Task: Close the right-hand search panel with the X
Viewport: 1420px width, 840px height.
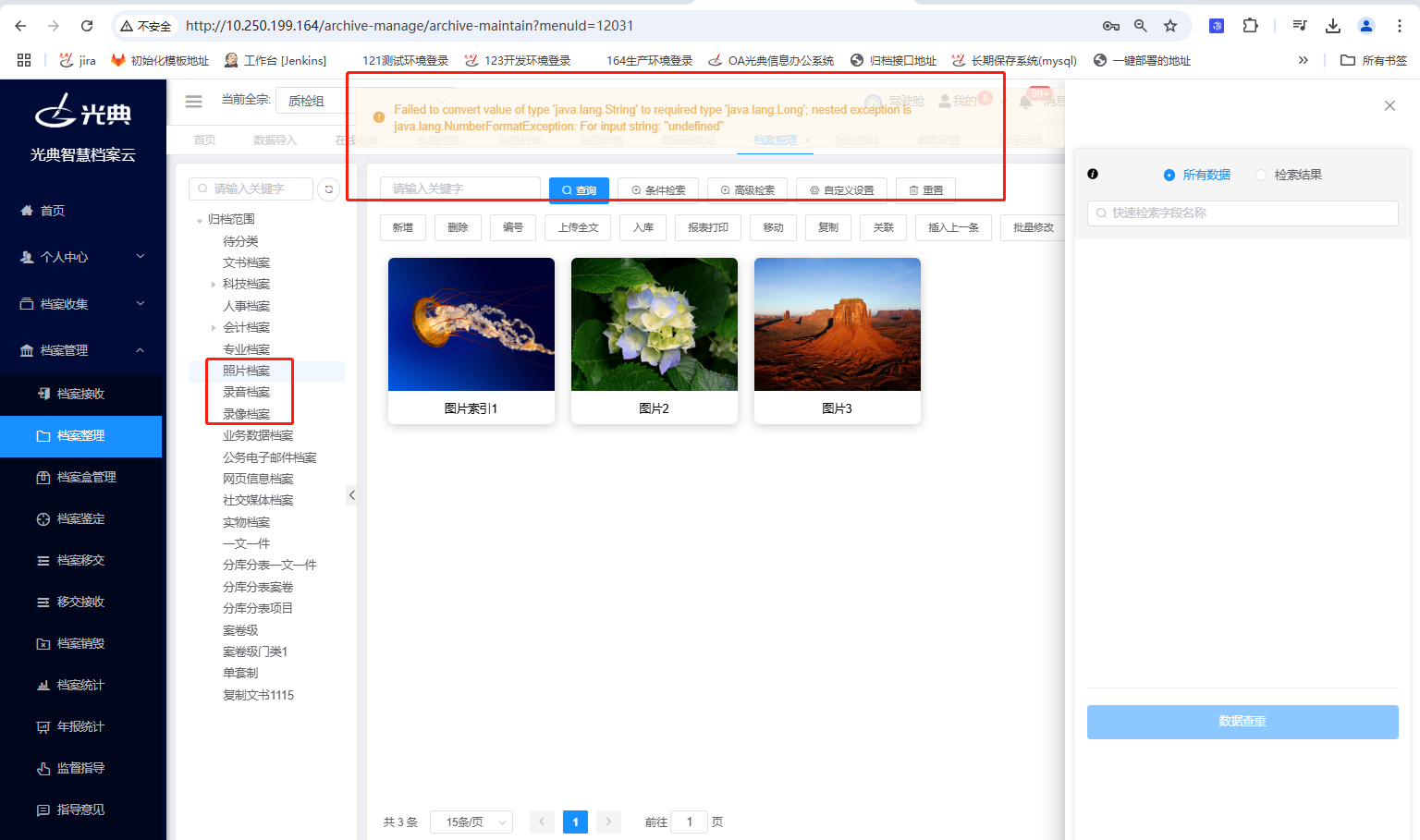Action: (x=1389, y=105)
